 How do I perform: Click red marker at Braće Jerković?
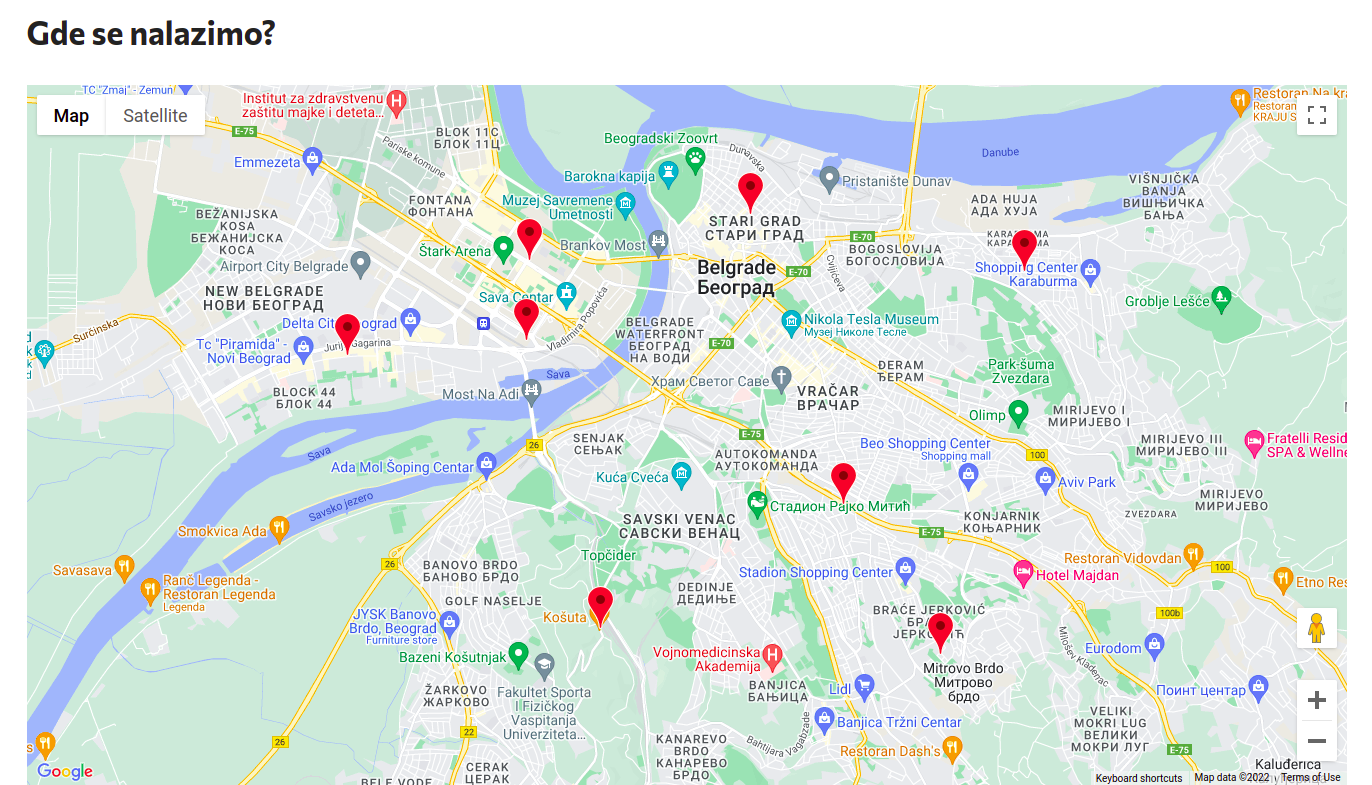[x=940, y=631]
